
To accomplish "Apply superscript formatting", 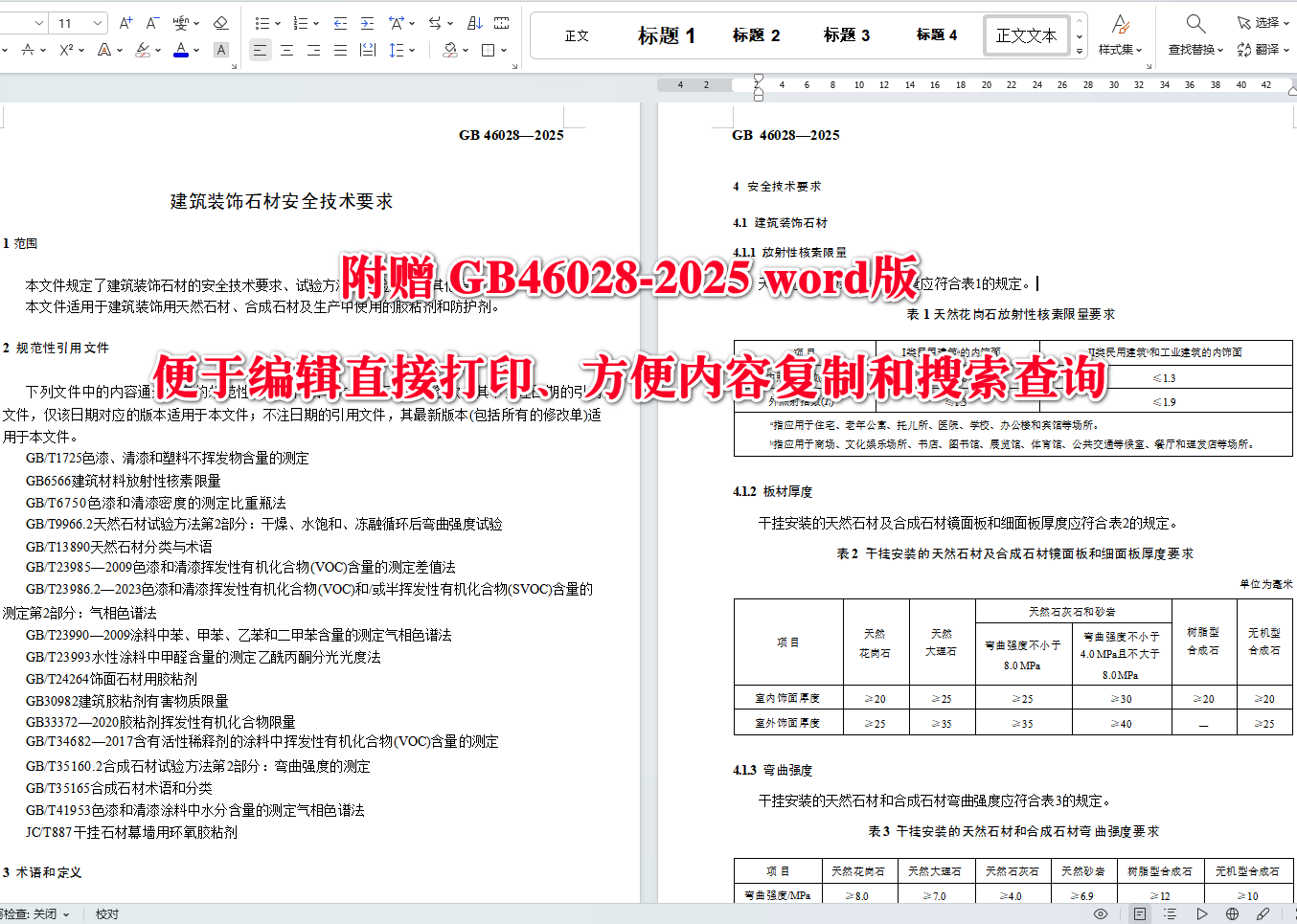I will tap(64, 50).
